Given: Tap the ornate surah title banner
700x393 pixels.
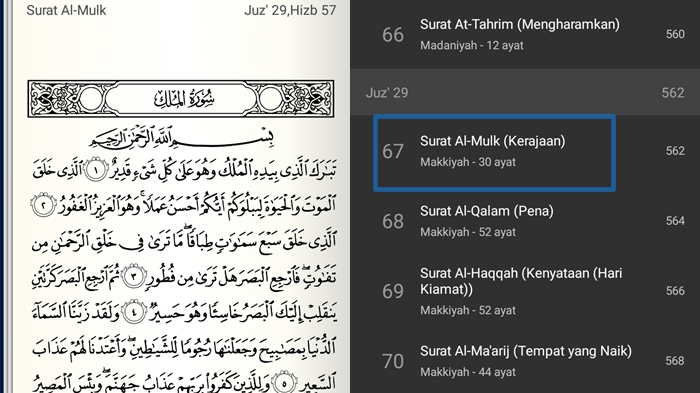Looking at the screenshot, I should tap(181, 99).
